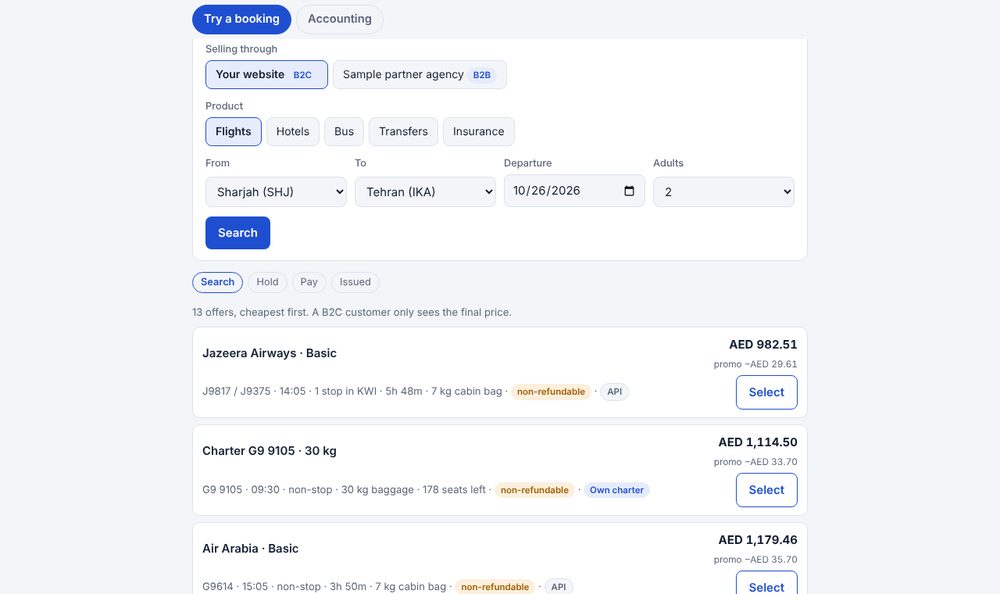Select the Air Arabia Basic offer

point(767,584)
